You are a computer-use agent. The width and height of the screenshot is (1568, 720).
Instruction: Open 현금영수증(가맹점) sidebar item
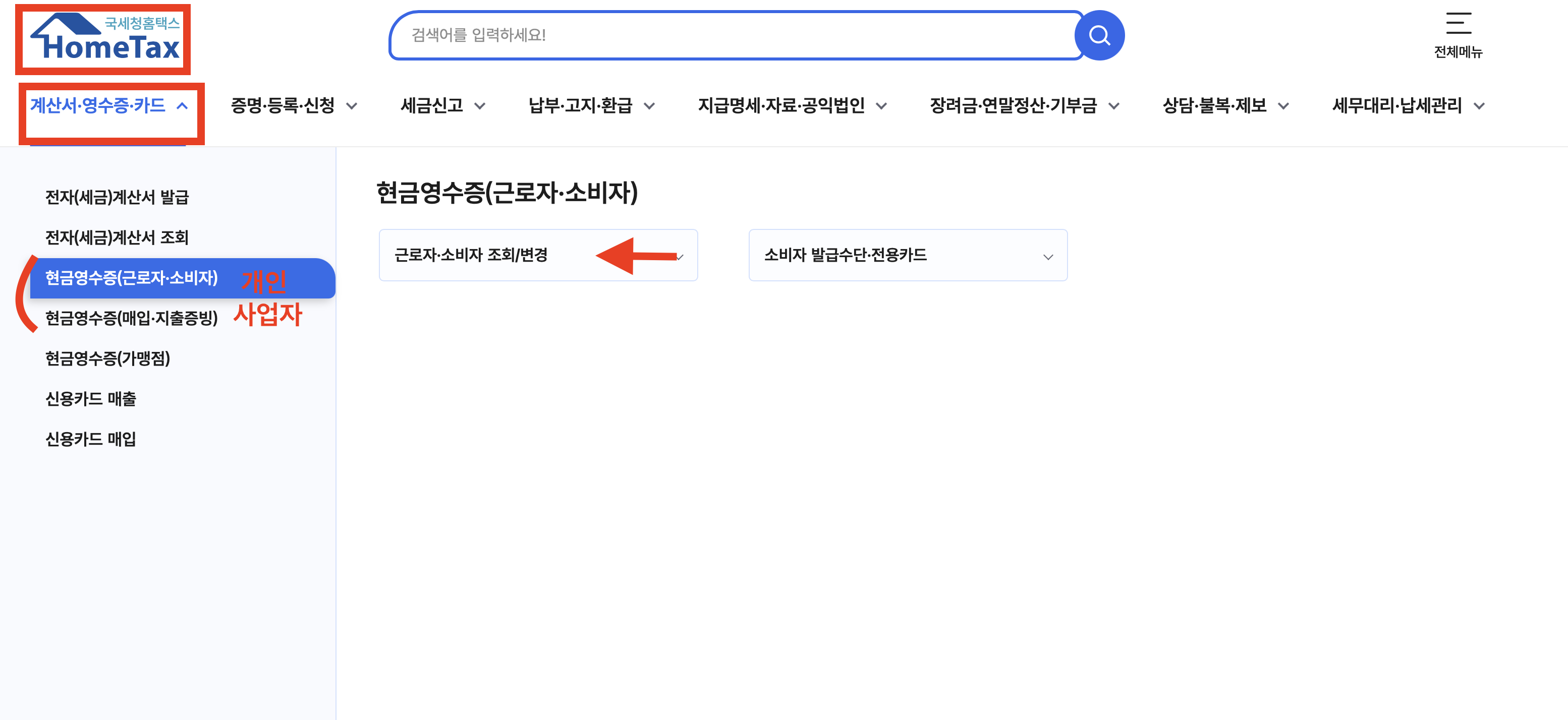tap(108, 358)
